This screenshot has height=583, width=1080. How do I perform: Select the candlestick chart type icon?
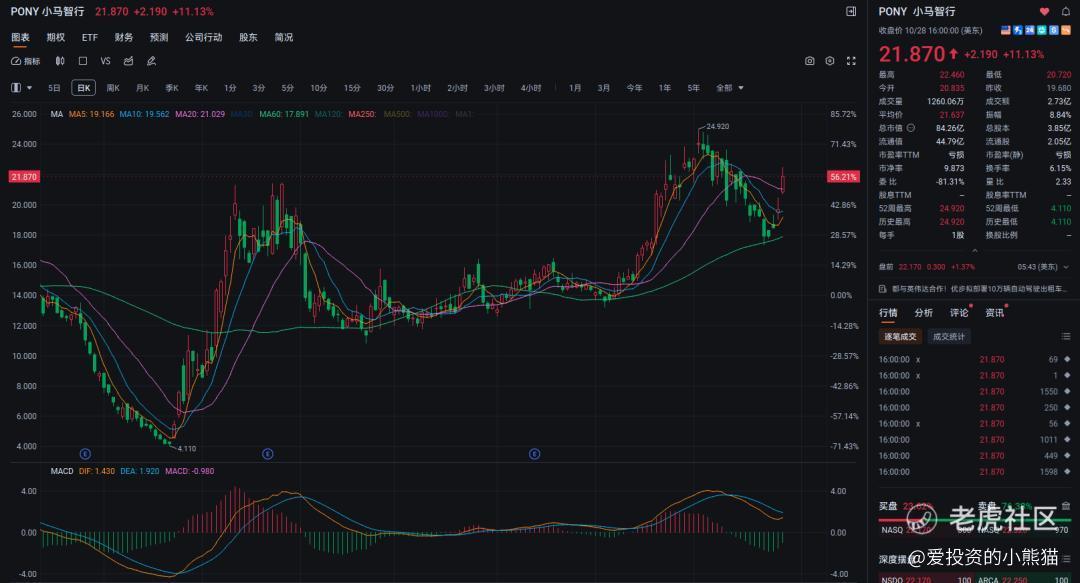coord(60,61)
